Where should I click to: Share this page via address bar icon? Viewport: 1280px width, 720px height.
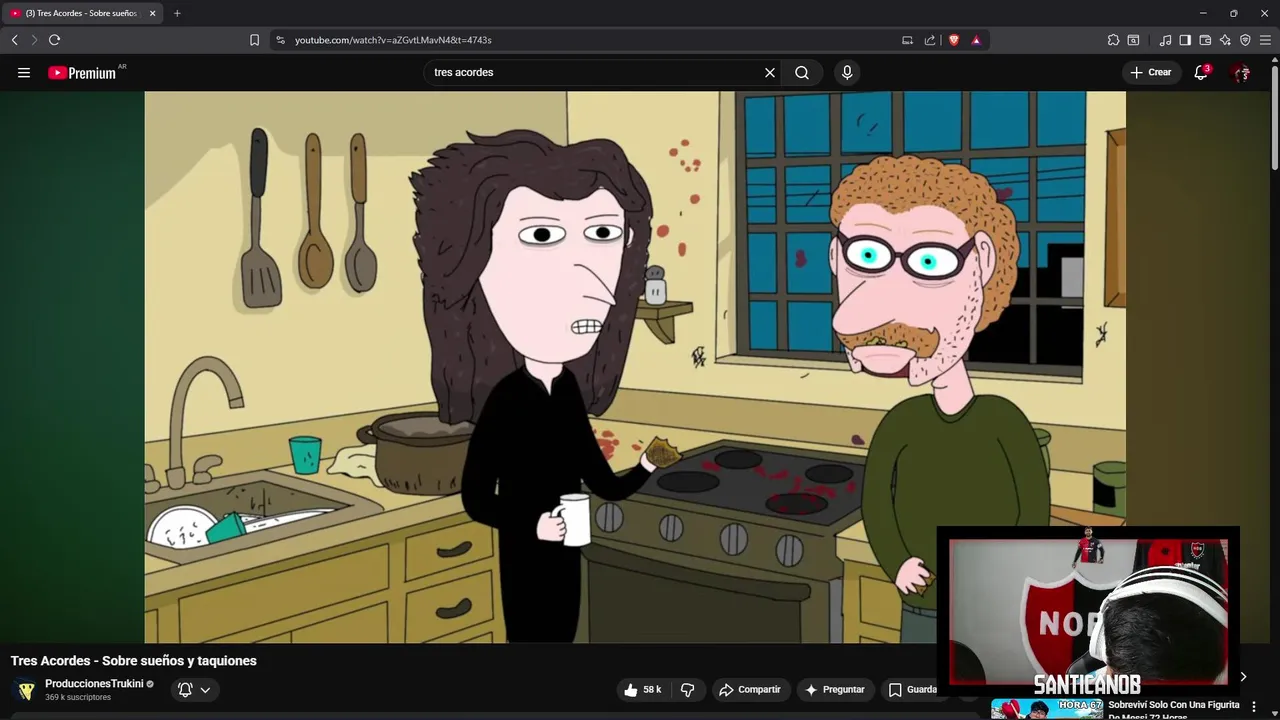(930, 40)
